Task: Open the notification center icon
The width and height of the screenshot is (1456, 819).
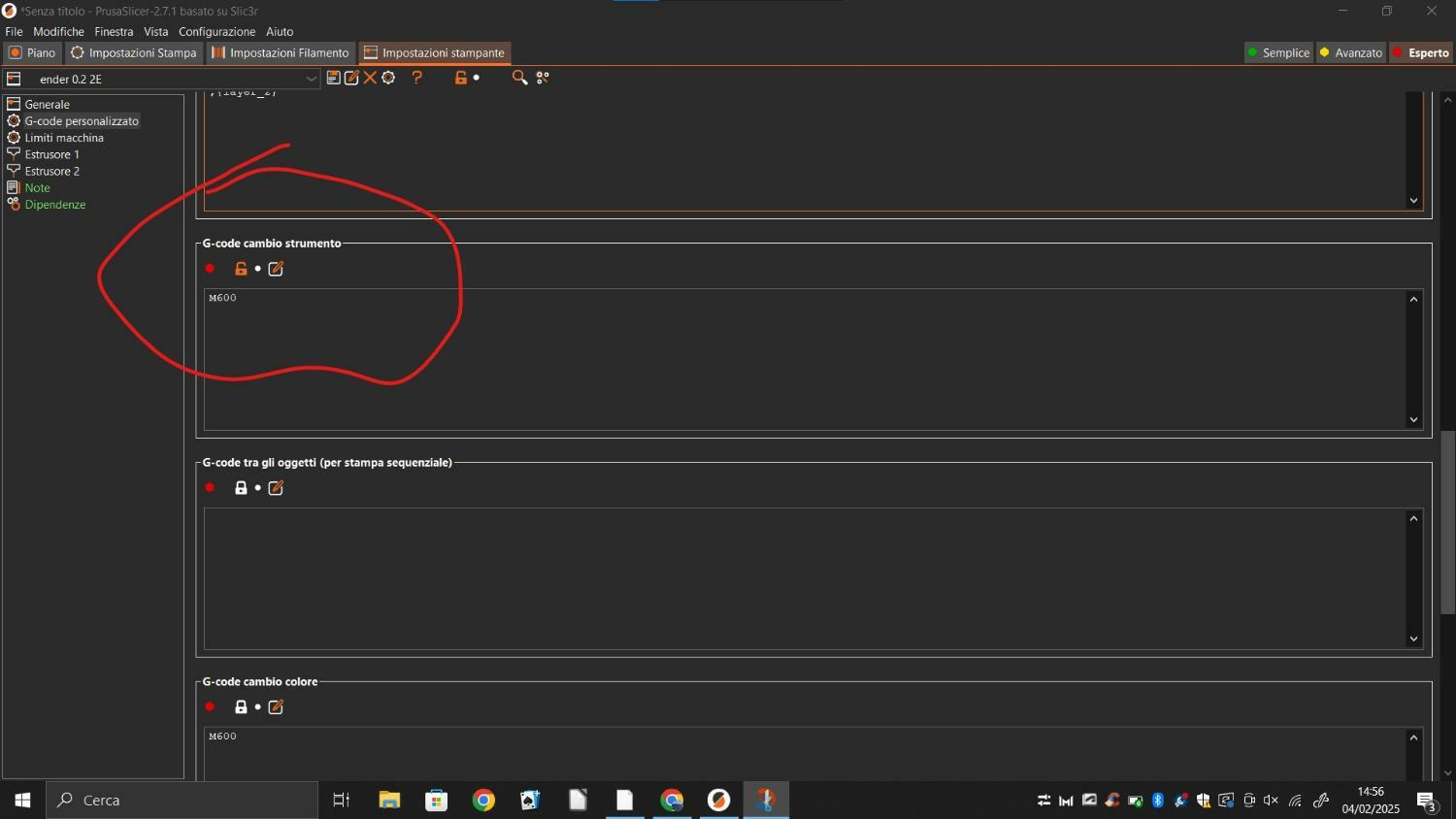Action: [1427, 801]
